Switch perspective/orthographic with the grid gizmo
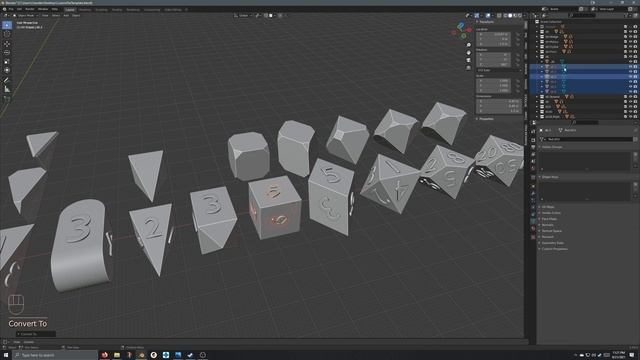Screen dimensions: 640x360 click(x=469, y=68)
